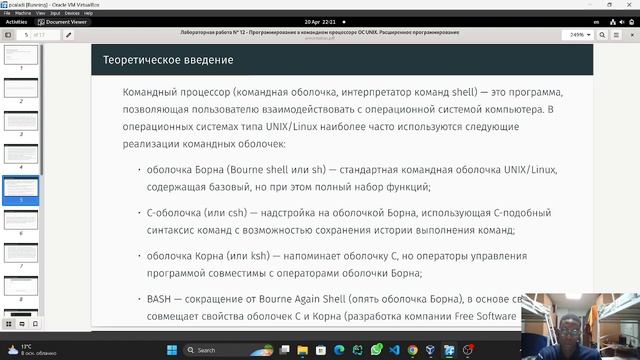
Task: Switch sidebar to thumbnails grid view
Action: [x=9, y=324]
